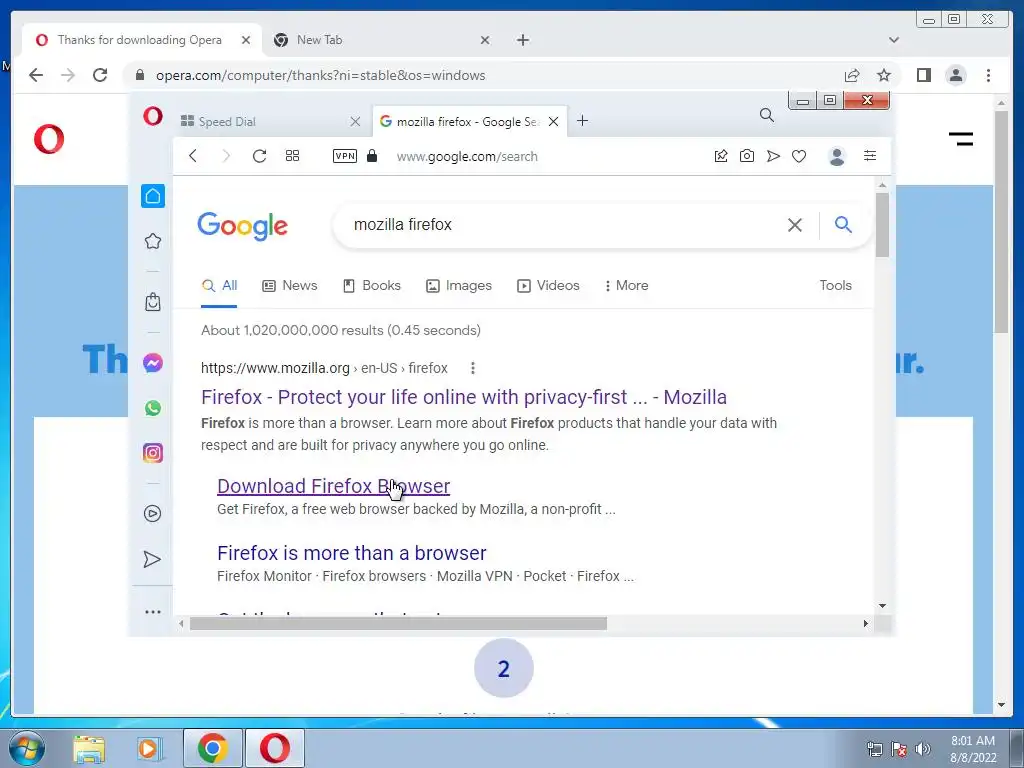The image size is (1024, 768).
Task: Open Messenger in the Opera sidebar
Action: point(153,362)
